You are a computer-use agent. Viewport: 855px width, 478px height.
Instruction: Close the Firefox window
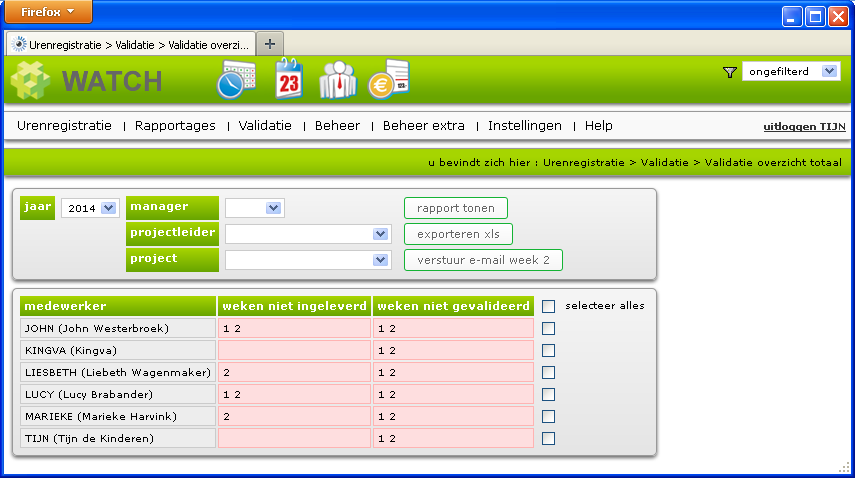click(839, 16)
